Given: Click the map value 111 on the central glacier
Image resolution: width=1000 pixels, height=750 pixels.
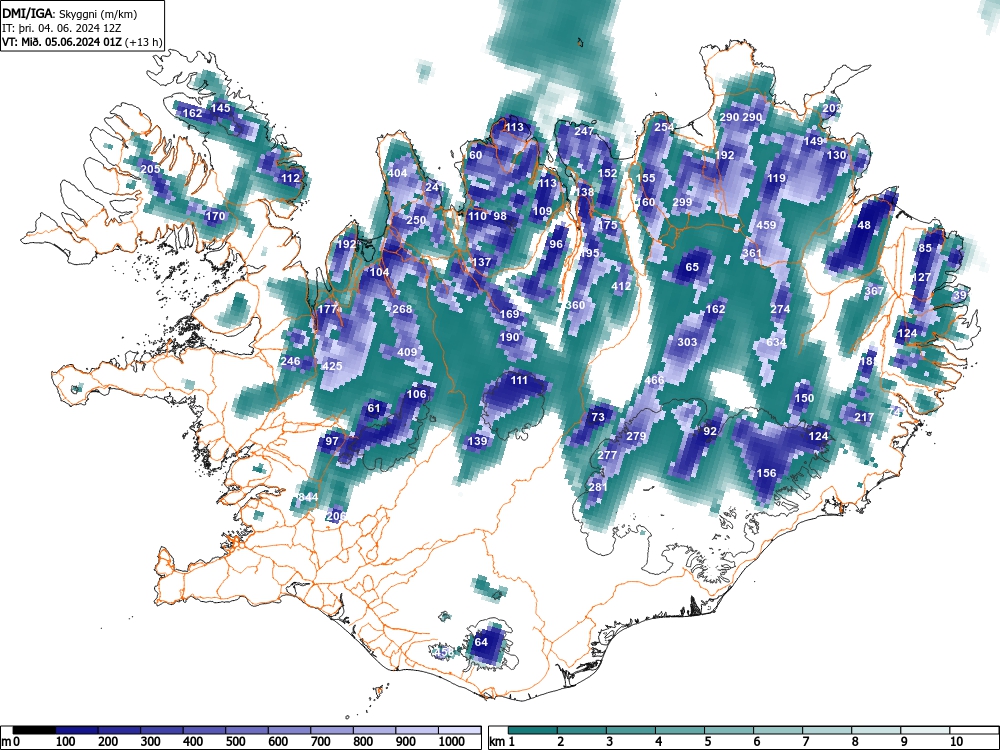Looking at the screenshot, I should pos(519,380).
